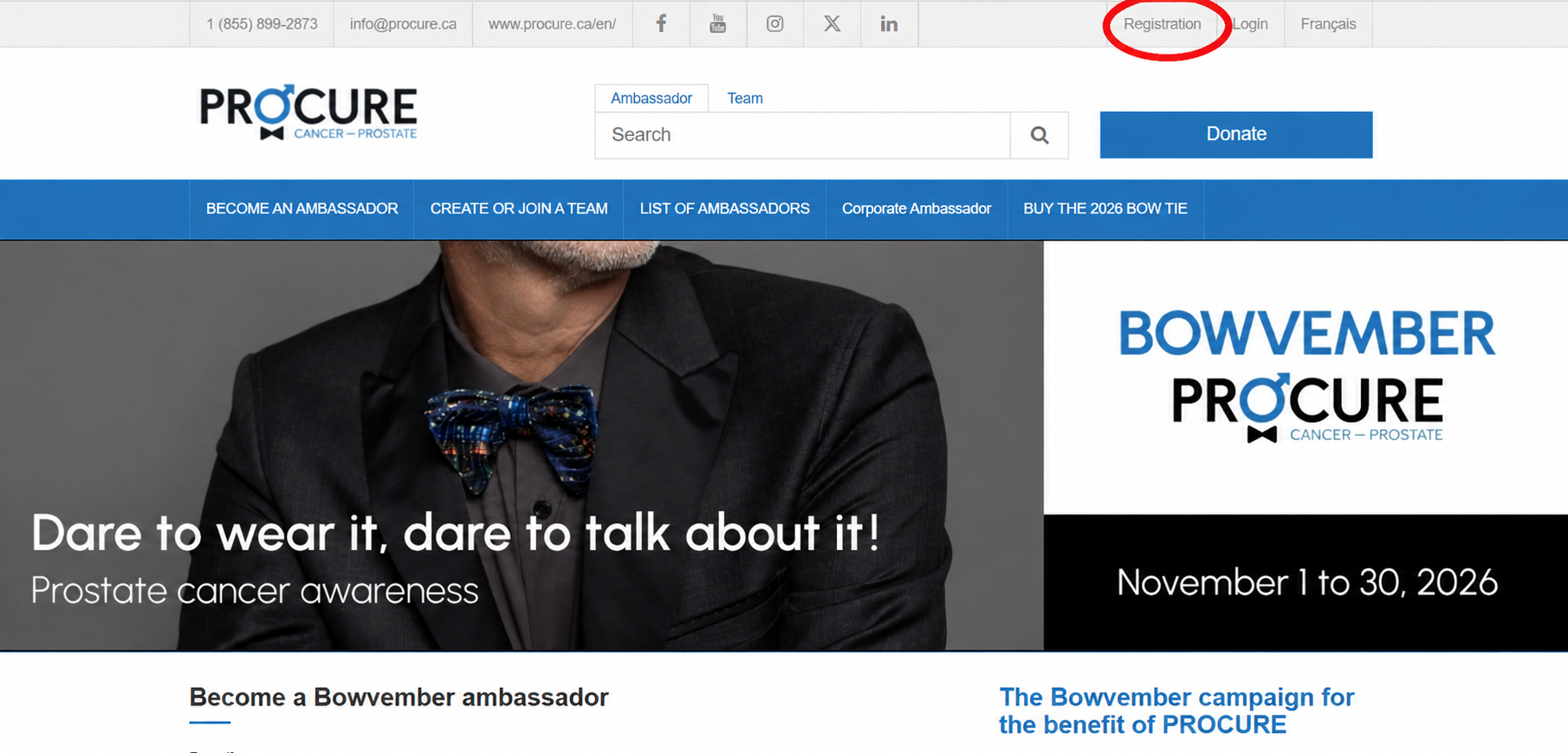Click into the Search input field
The height and width of the screenshot is (753, 1568).
[803, 135]
